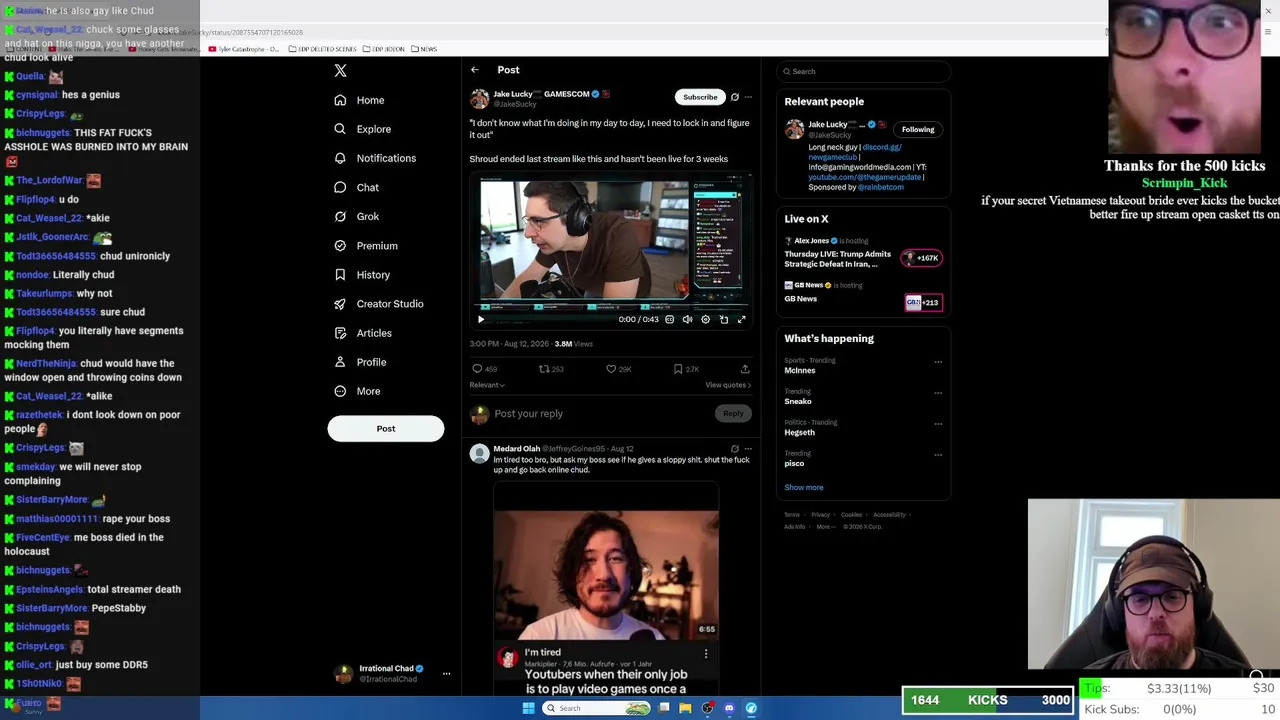The image size is (1280, 720).
Task: Like the post with 29K likes
Action: point(611,369)
